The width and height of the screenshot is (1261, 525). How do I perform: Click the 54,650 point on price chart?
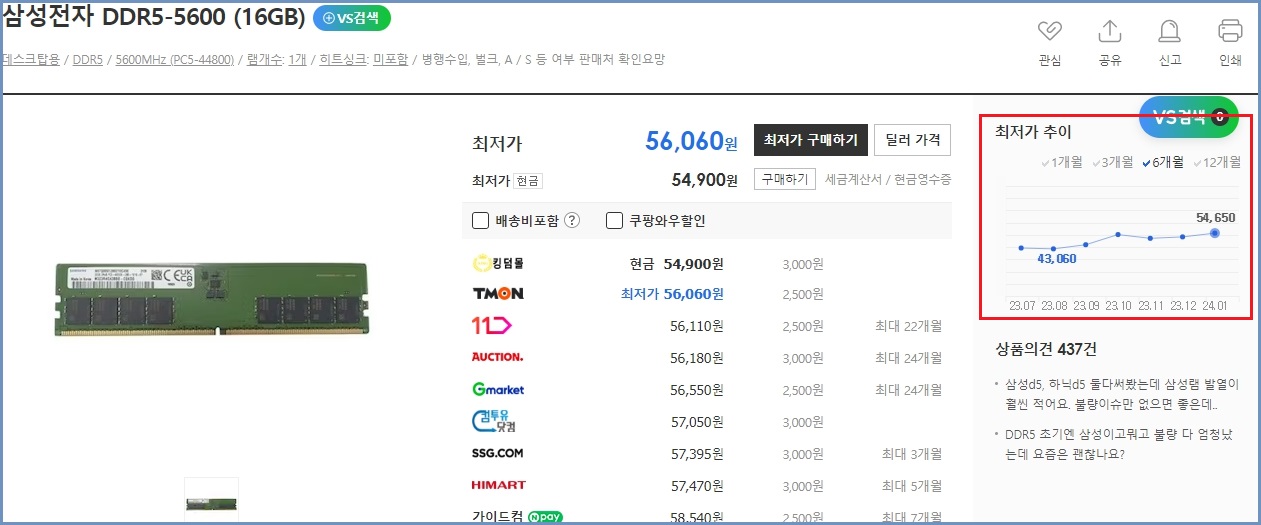click(1215, 233)
